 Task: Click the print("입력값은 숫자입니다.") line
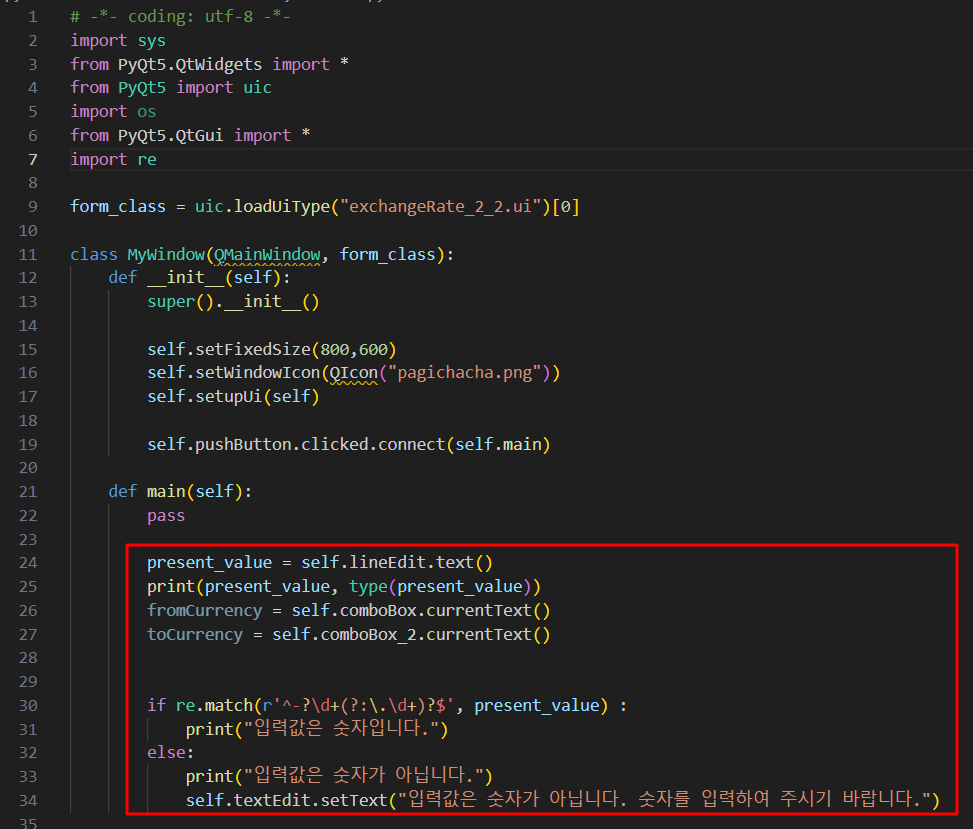[x=316, y=729]
